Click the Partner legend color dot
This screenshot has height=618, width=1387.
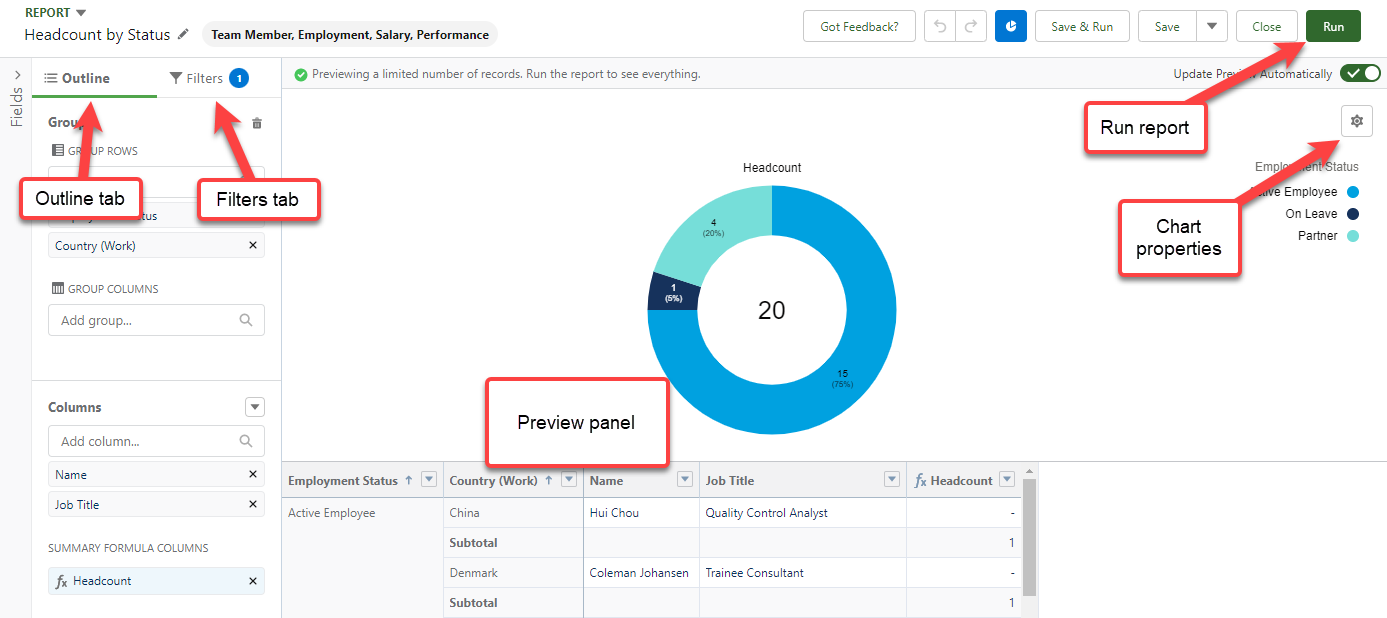tap(1353, 236)
